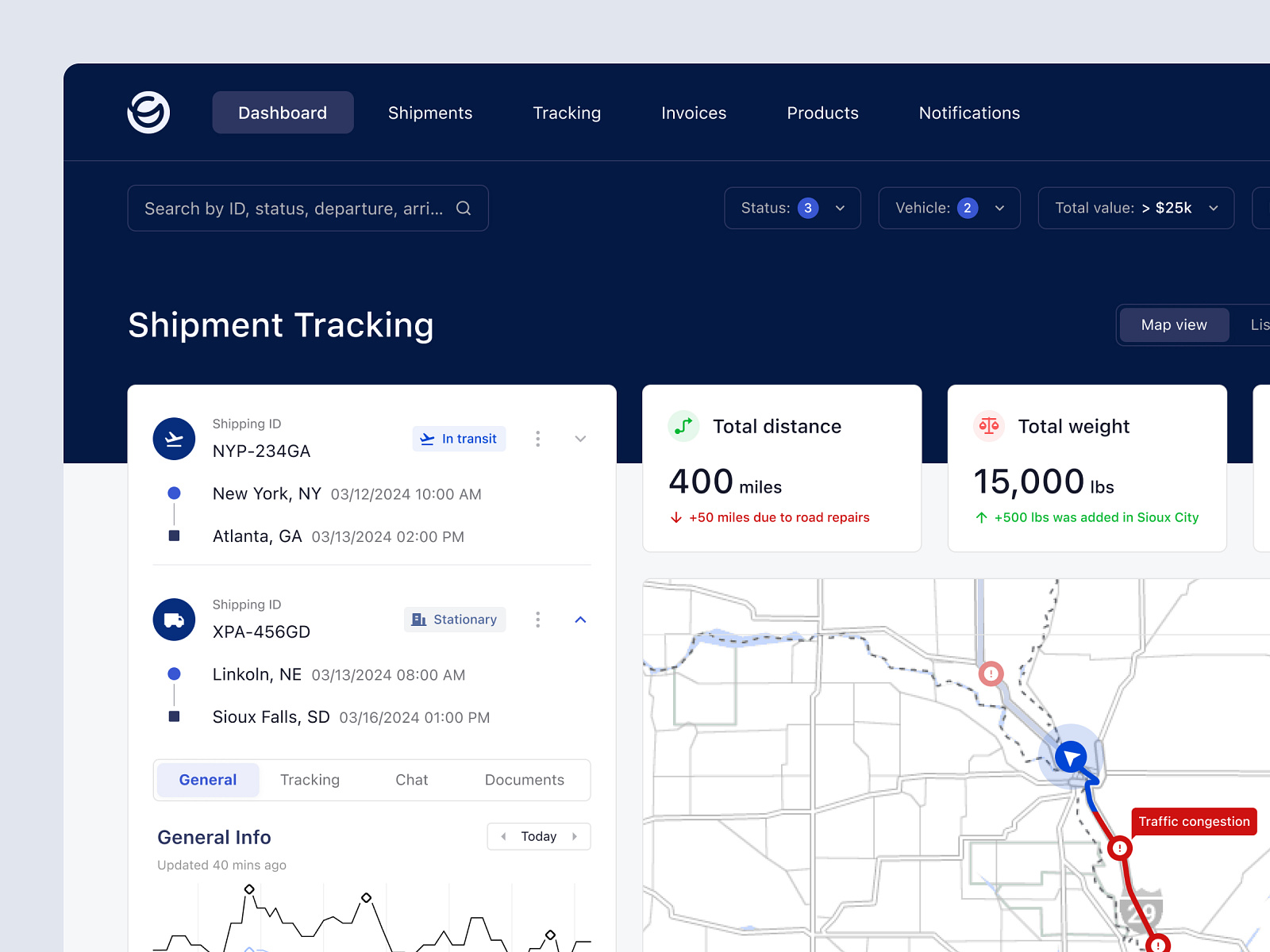1270x952 pixels.
Task: Click the search shipments input field
Action: click(x=294, y=208)
